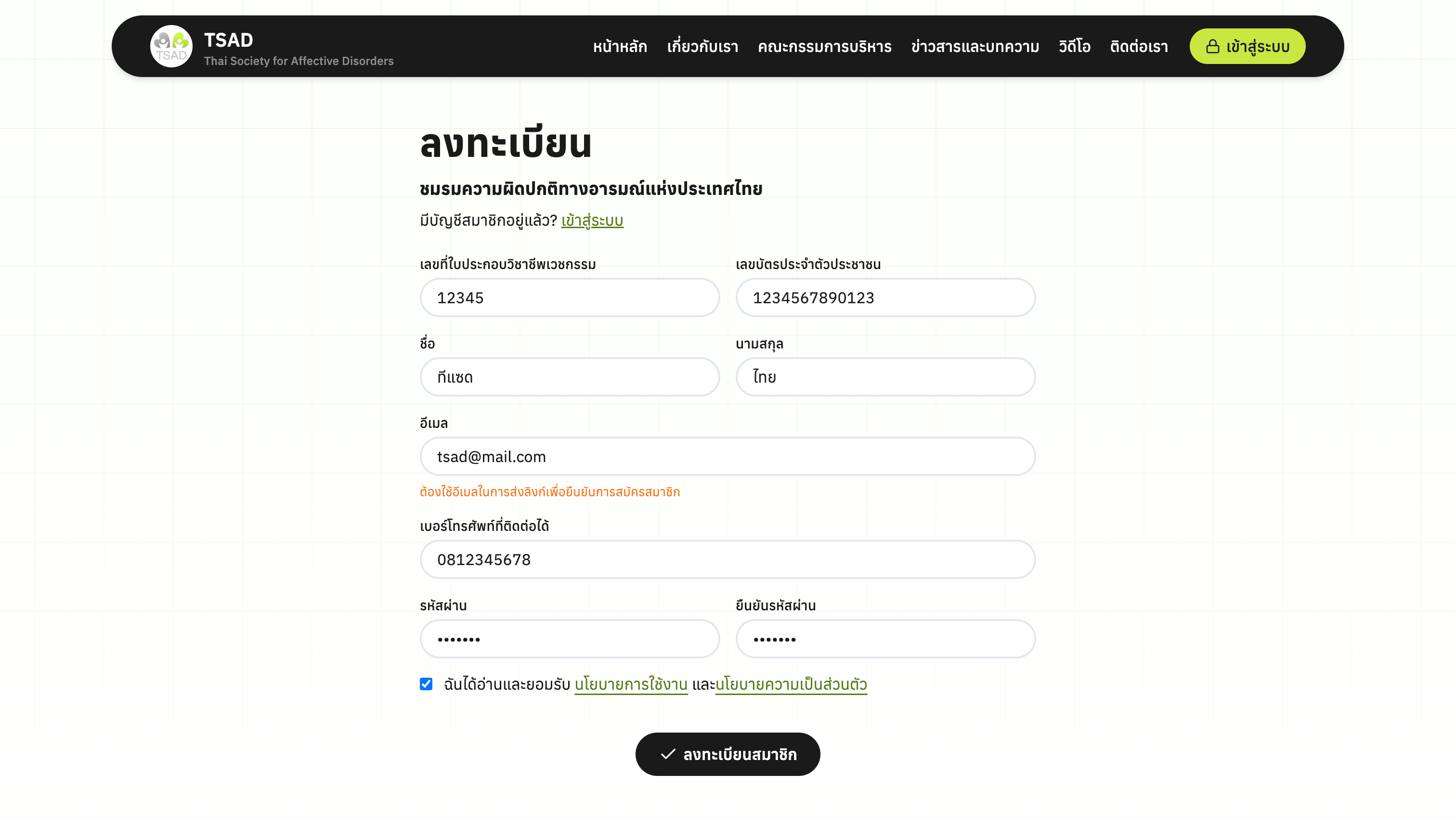Click the lock icon in login button
The image size is (1456, 825).
pyautogui.click(x=1212, y=47)
